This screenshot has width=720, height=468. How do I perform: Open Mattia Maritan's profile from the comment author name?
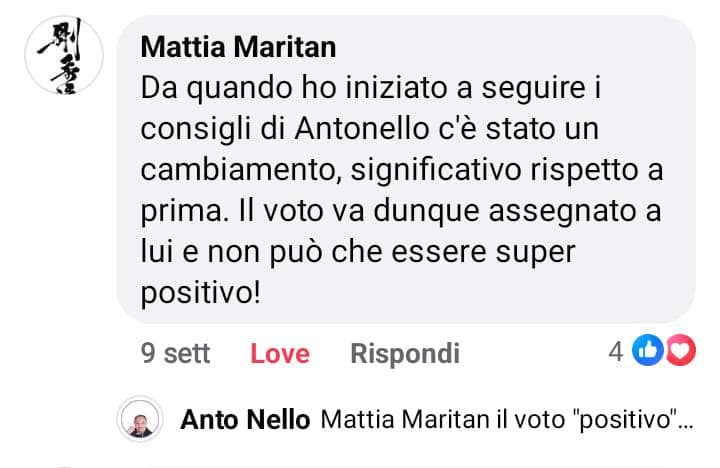click(x=239, y=46)
